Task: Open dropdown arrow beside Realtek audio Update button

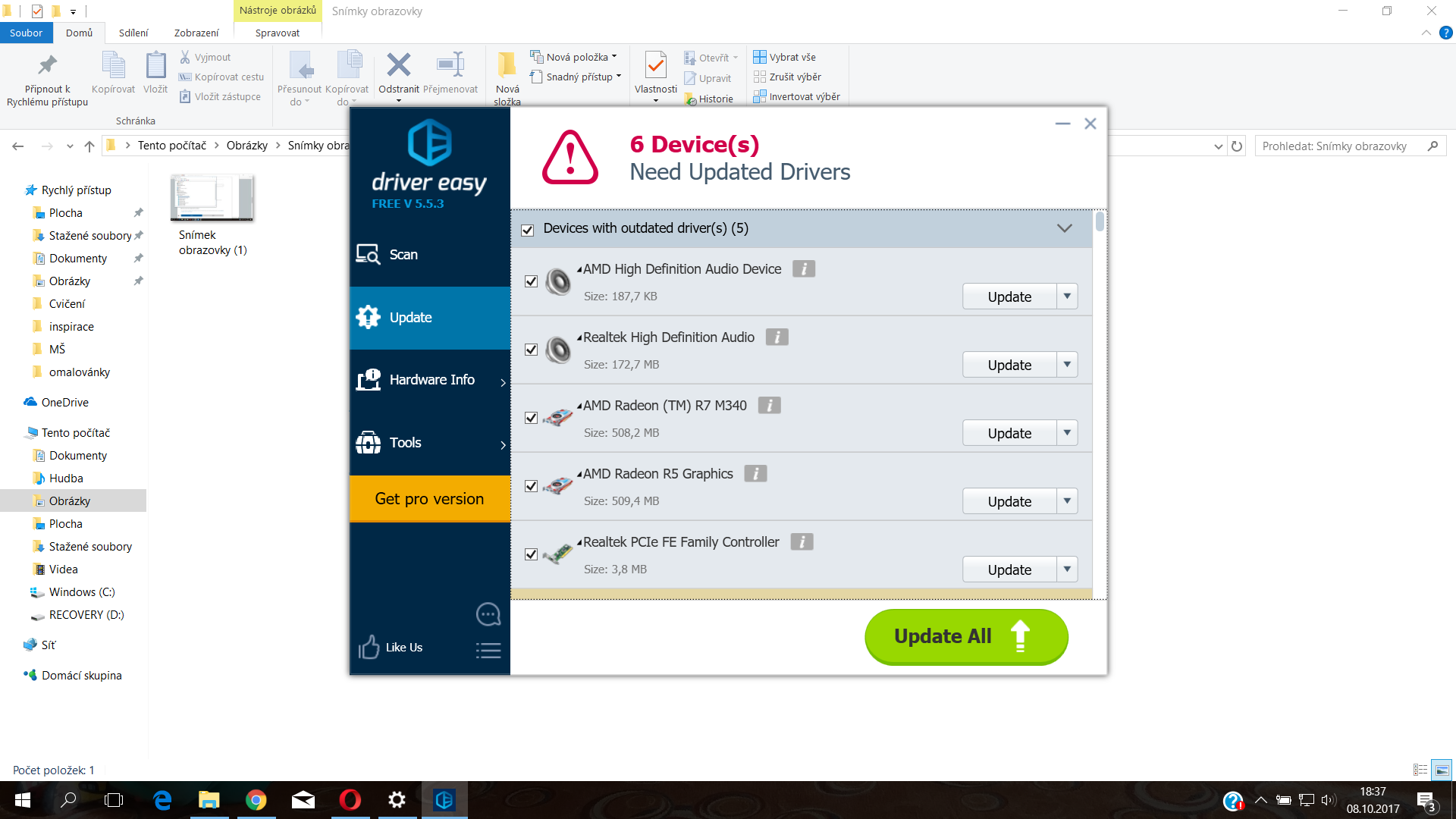Action: click(x=1067, y=365)
